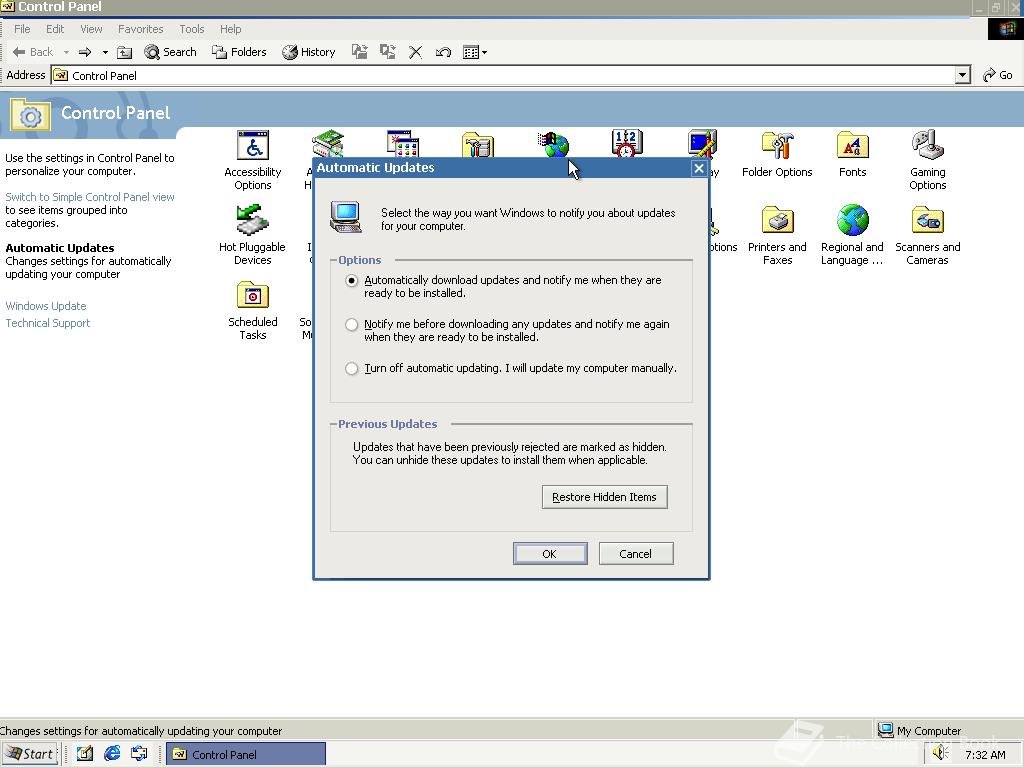This screenshot has width=1024, height=768.
Task: Click Cancel in Automatic Updates dialog
Action: click(x=635, y=554)
